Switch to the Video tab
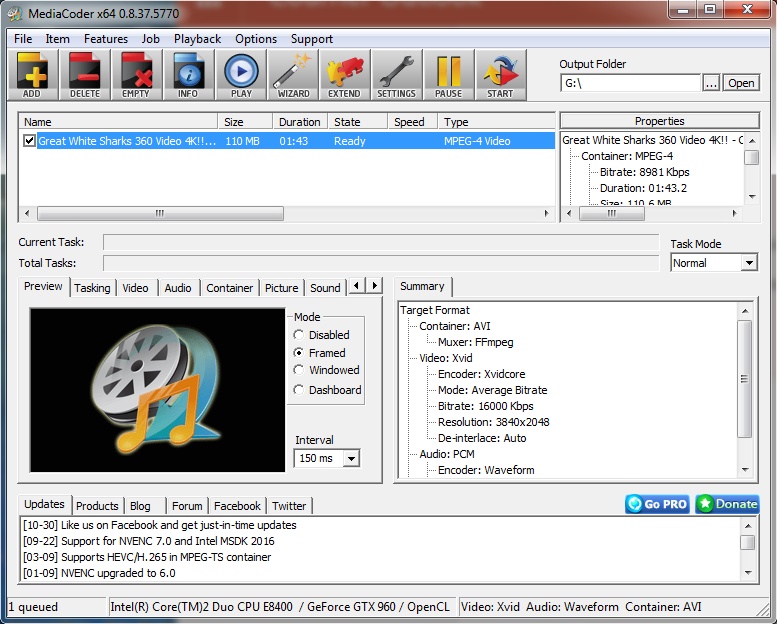 pos(135,288)
